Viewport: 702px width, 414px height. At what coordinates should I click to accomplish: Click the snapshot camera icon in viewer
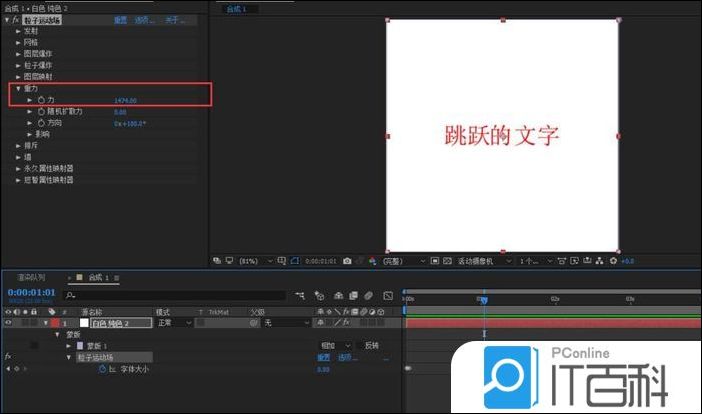point(347,261)
